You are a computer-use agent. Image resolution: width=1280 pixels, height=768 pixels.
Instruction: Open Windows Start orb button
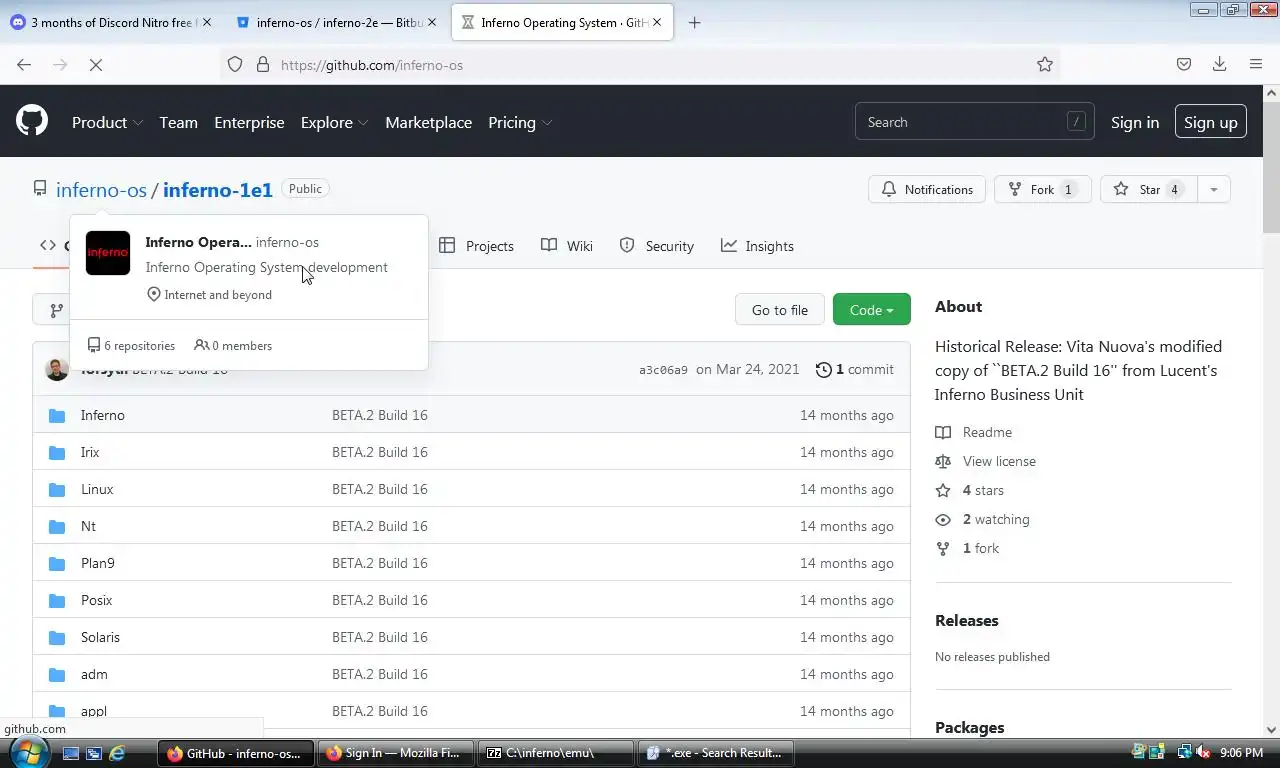click(27, 752)
